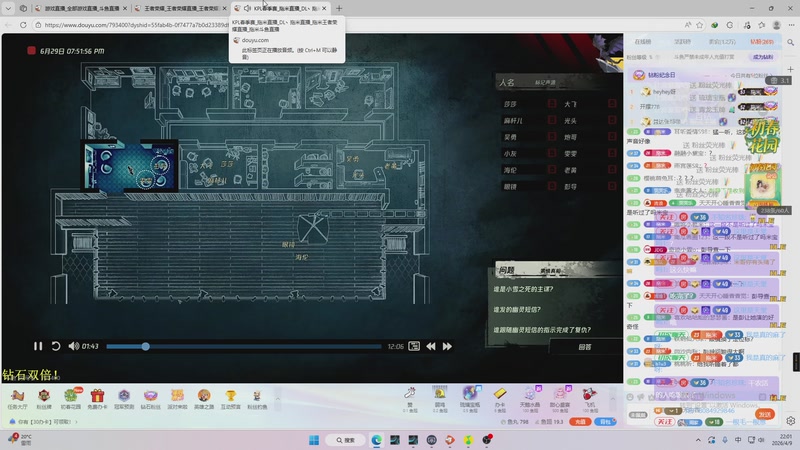Switch to 在线榜 tab
The image size is (800, 450).
pos(643,42)
